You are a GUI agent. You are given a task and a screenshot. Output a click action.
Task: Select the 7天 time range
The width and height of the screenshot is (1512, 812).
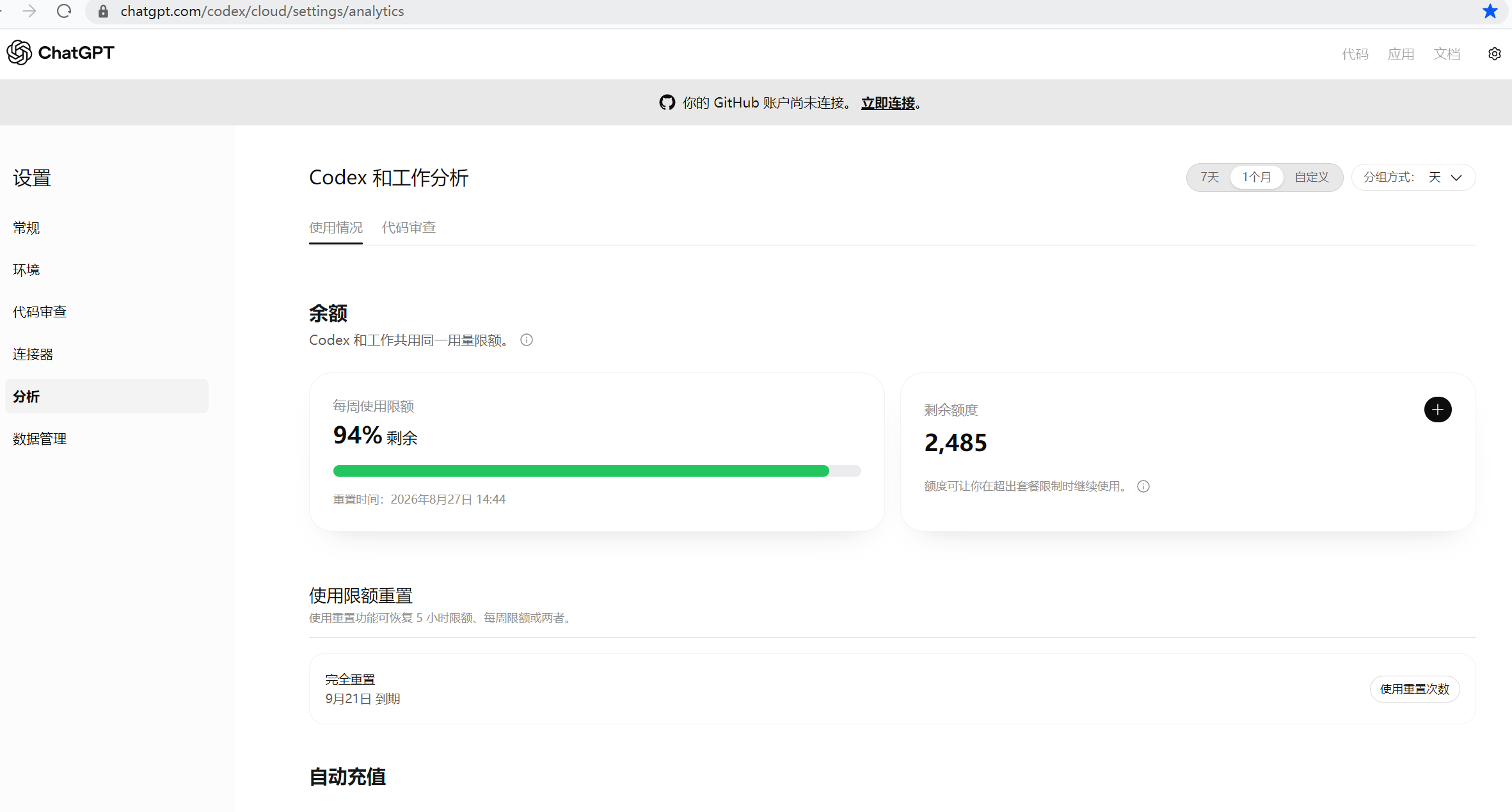coord(1209,177)
